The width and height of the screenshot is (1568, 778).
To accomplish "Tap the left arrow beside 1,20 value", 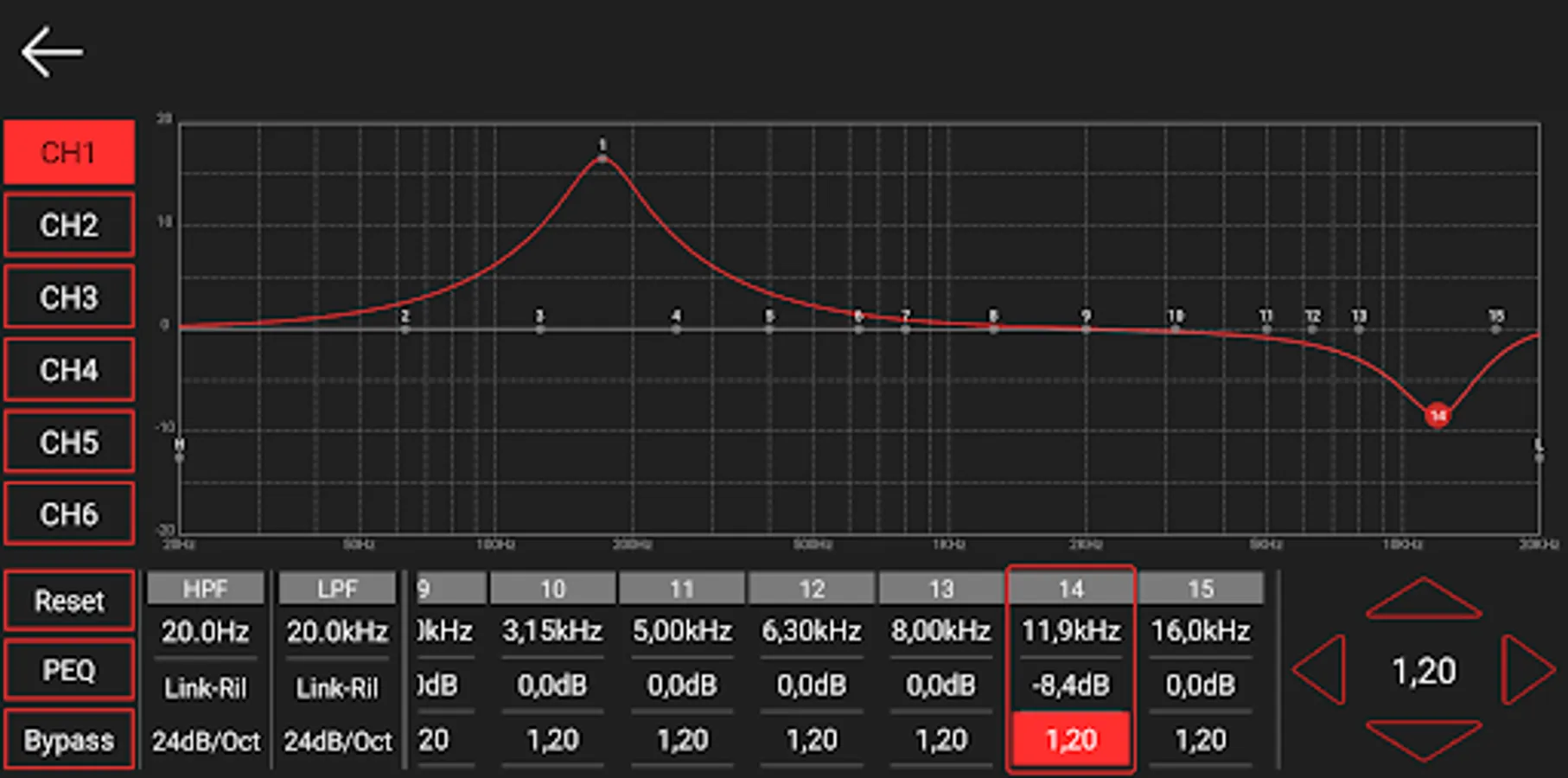I will pos(1319,670).
